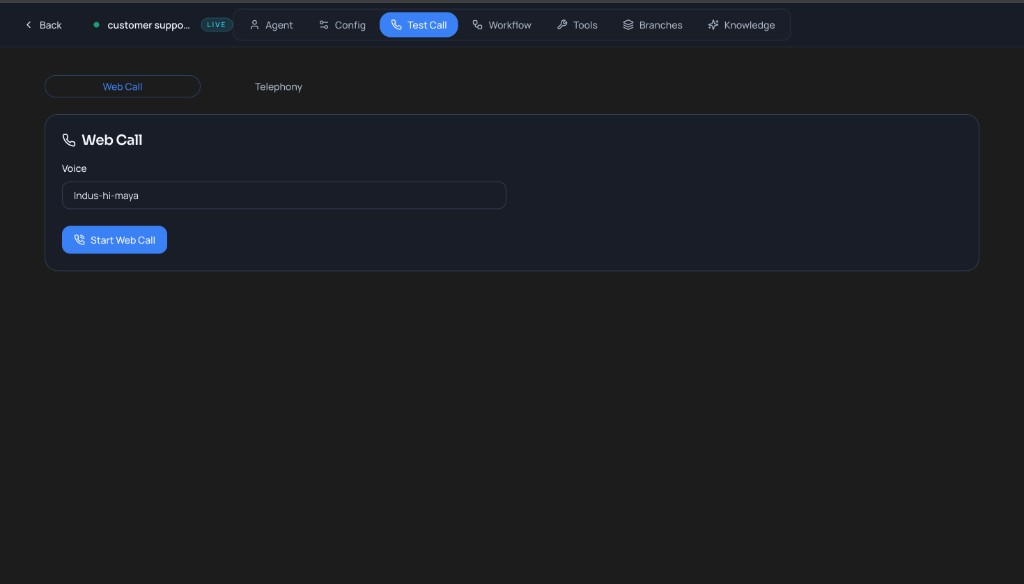Open the Test Call tab
The width and height of the screenshot is (1024, 584).
coord(418,25)
